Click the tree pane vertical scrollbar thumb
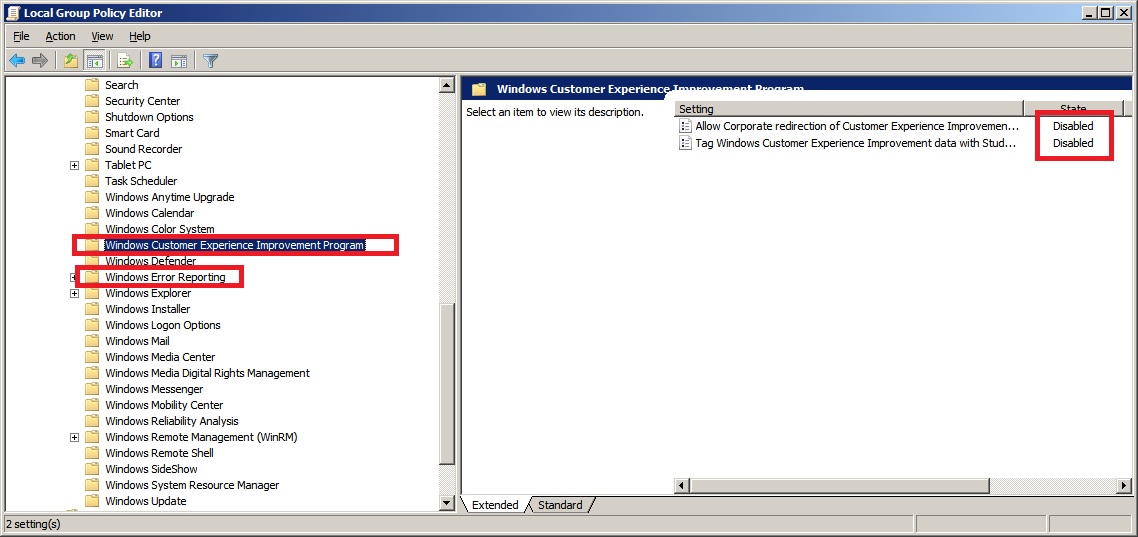This screenshot has width=1138, height=537. click(447, 383)
